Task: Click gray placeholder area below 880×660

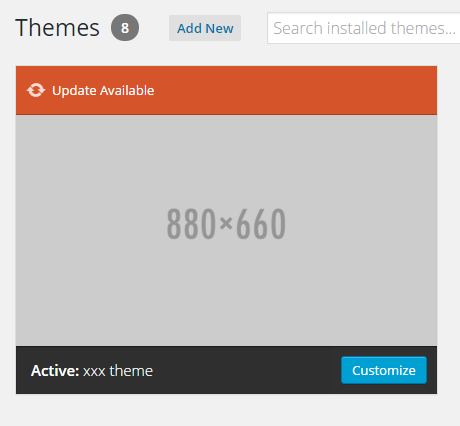Action: click(x=226, y=293)
